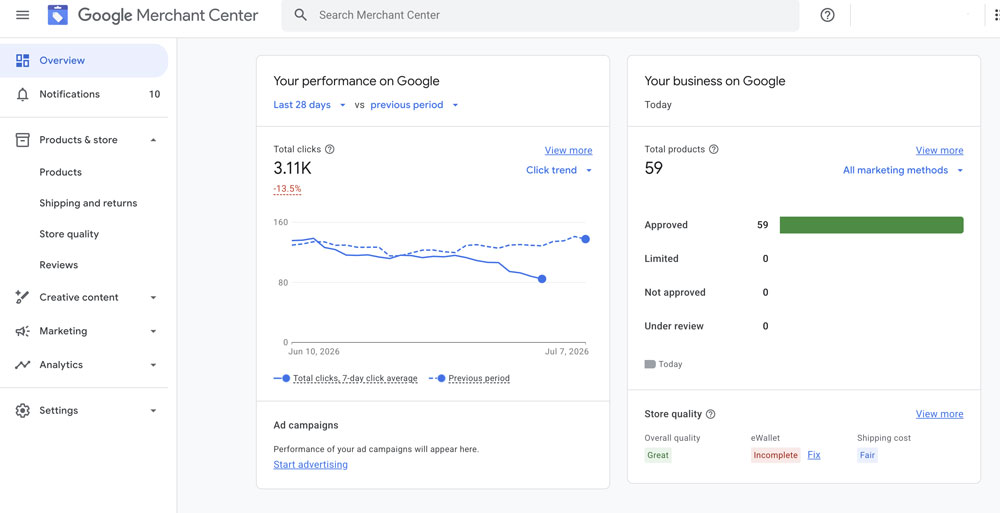The height and width of the screenshot is (513, 1000).
Task: Click the green Approved products bar
Action: pyautogui.click(x=871, y=225)
